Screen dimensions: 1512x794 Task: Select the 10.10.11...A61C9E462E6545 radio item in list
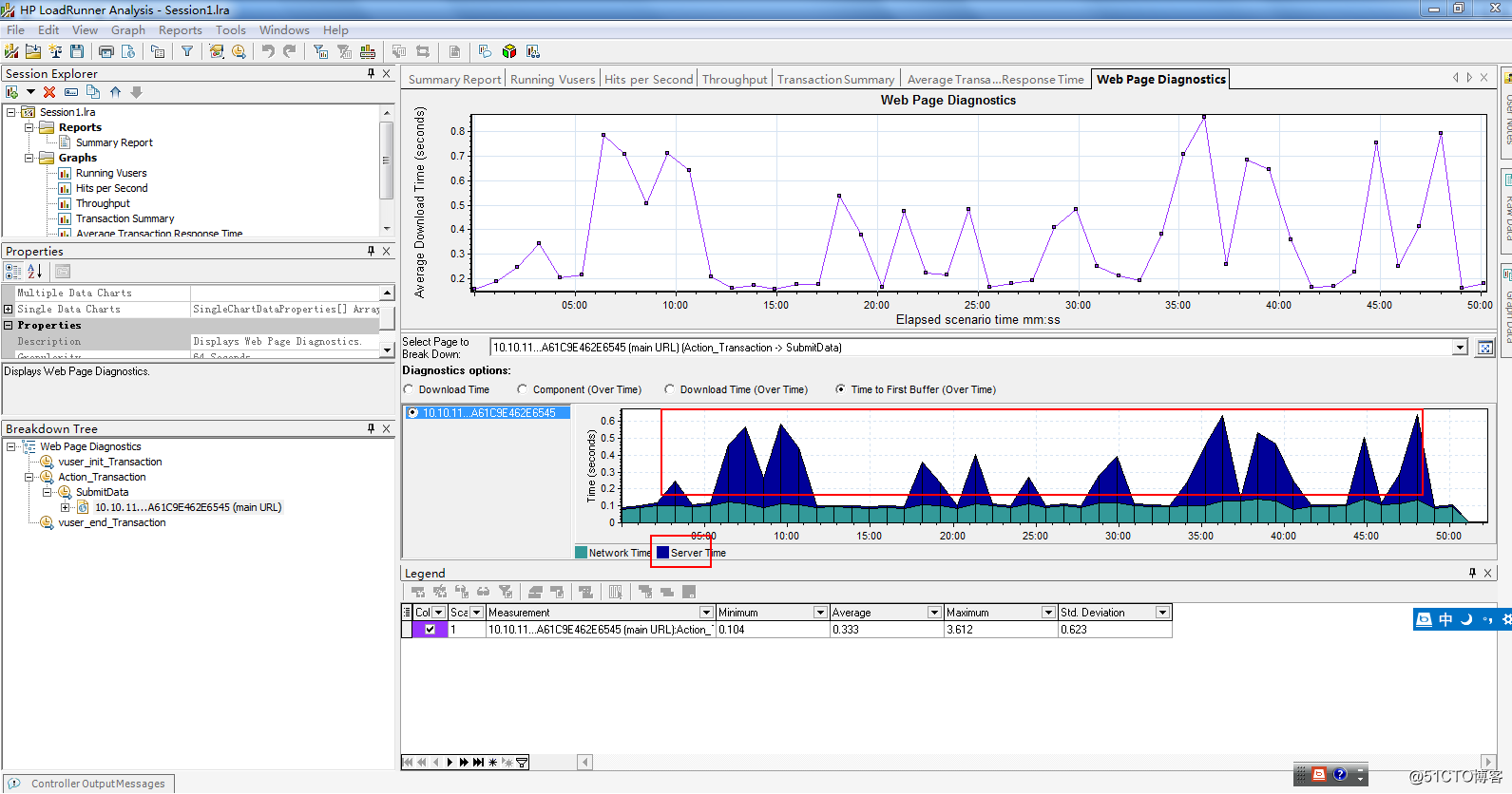(412, 413)
